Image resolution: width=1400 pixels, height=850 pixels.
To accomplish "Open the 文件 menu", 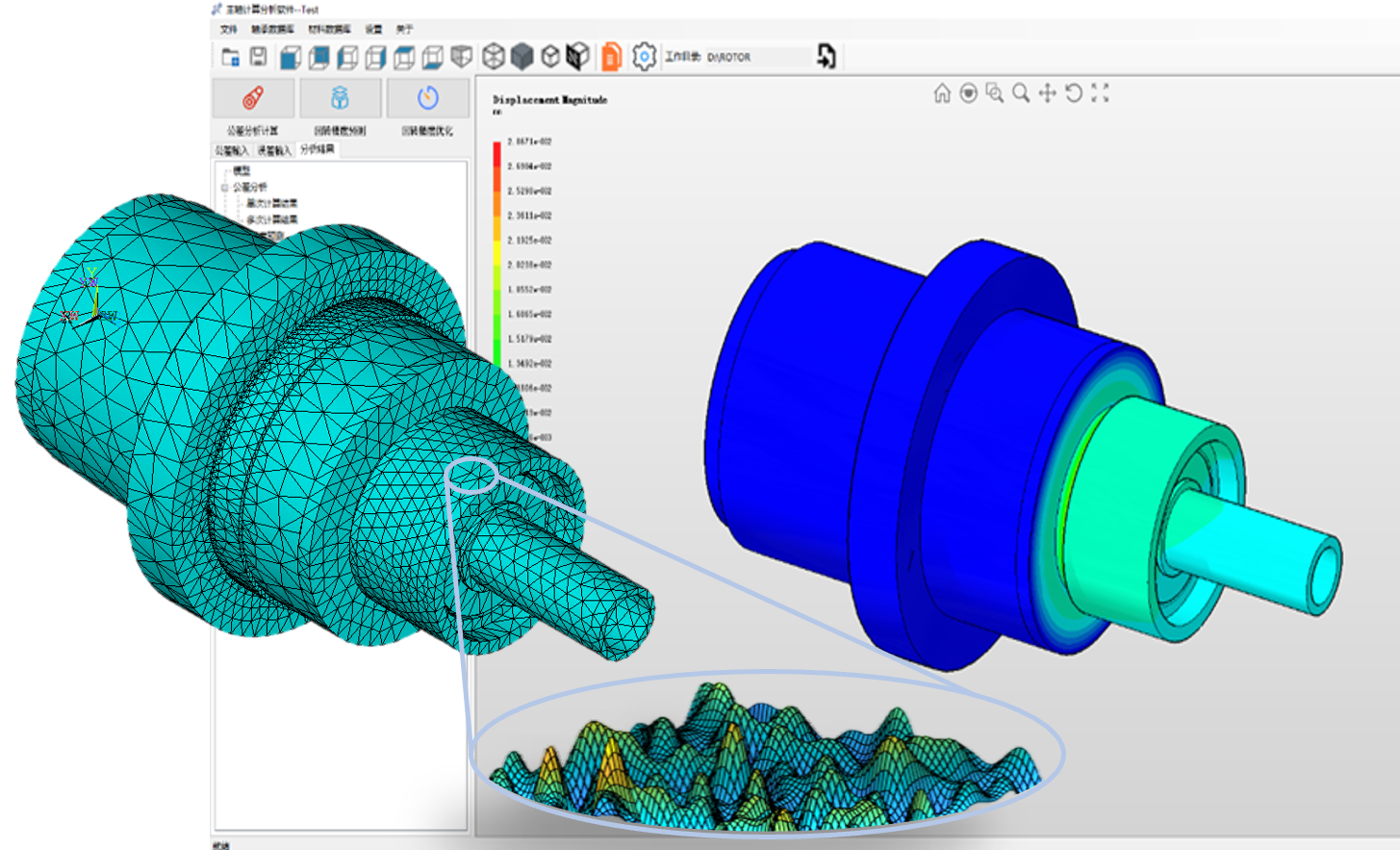I will click(227, 30).
